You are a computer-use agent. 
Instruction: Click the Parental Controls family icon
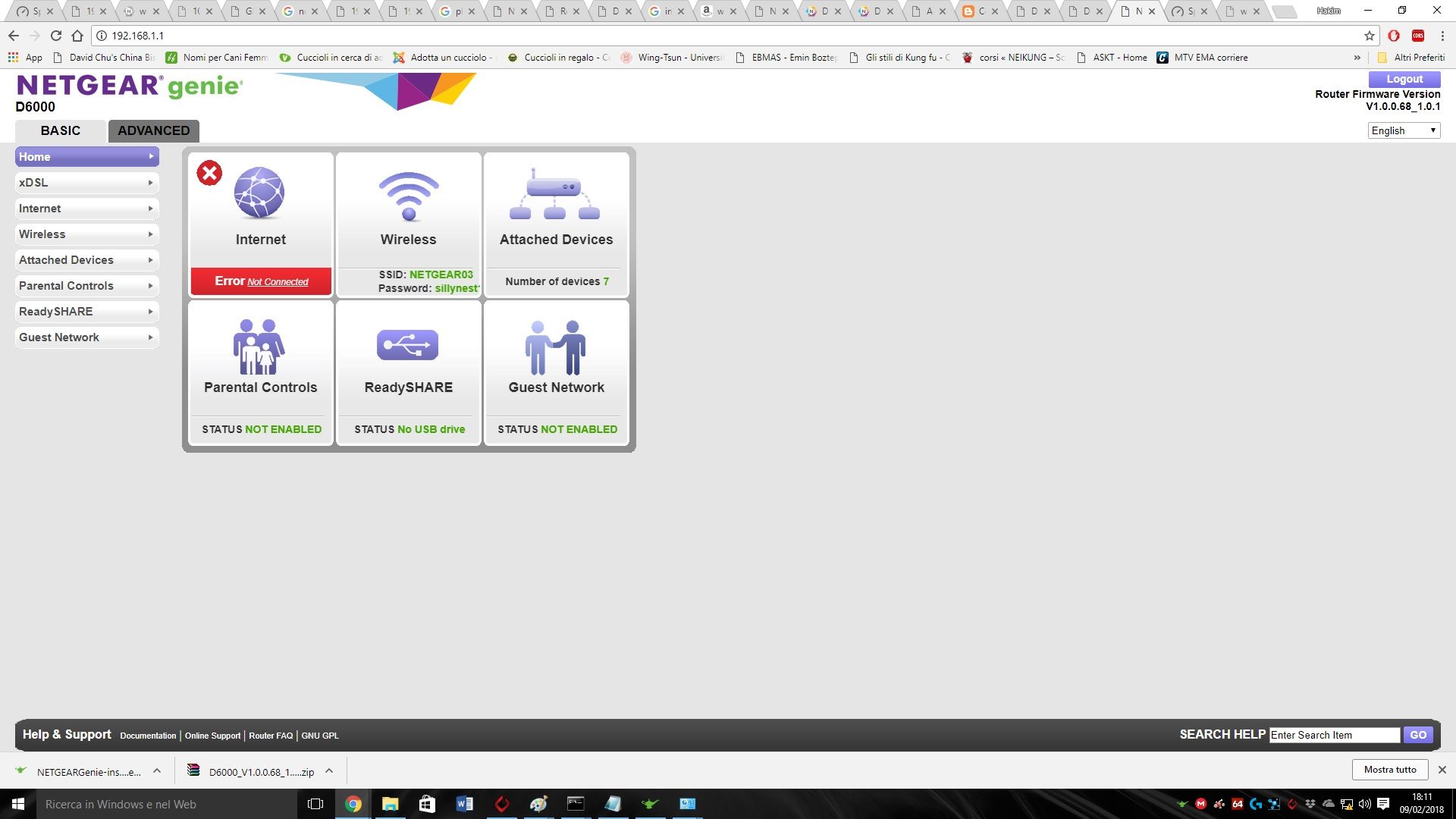tap(260, 345)
